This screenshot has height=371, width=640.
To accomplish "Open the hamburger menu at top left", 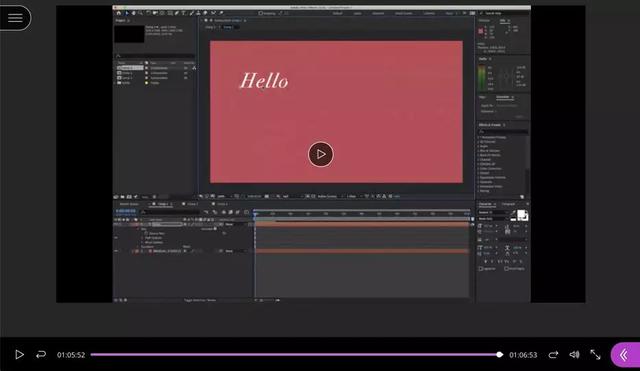I will click(x=15, y=18).
